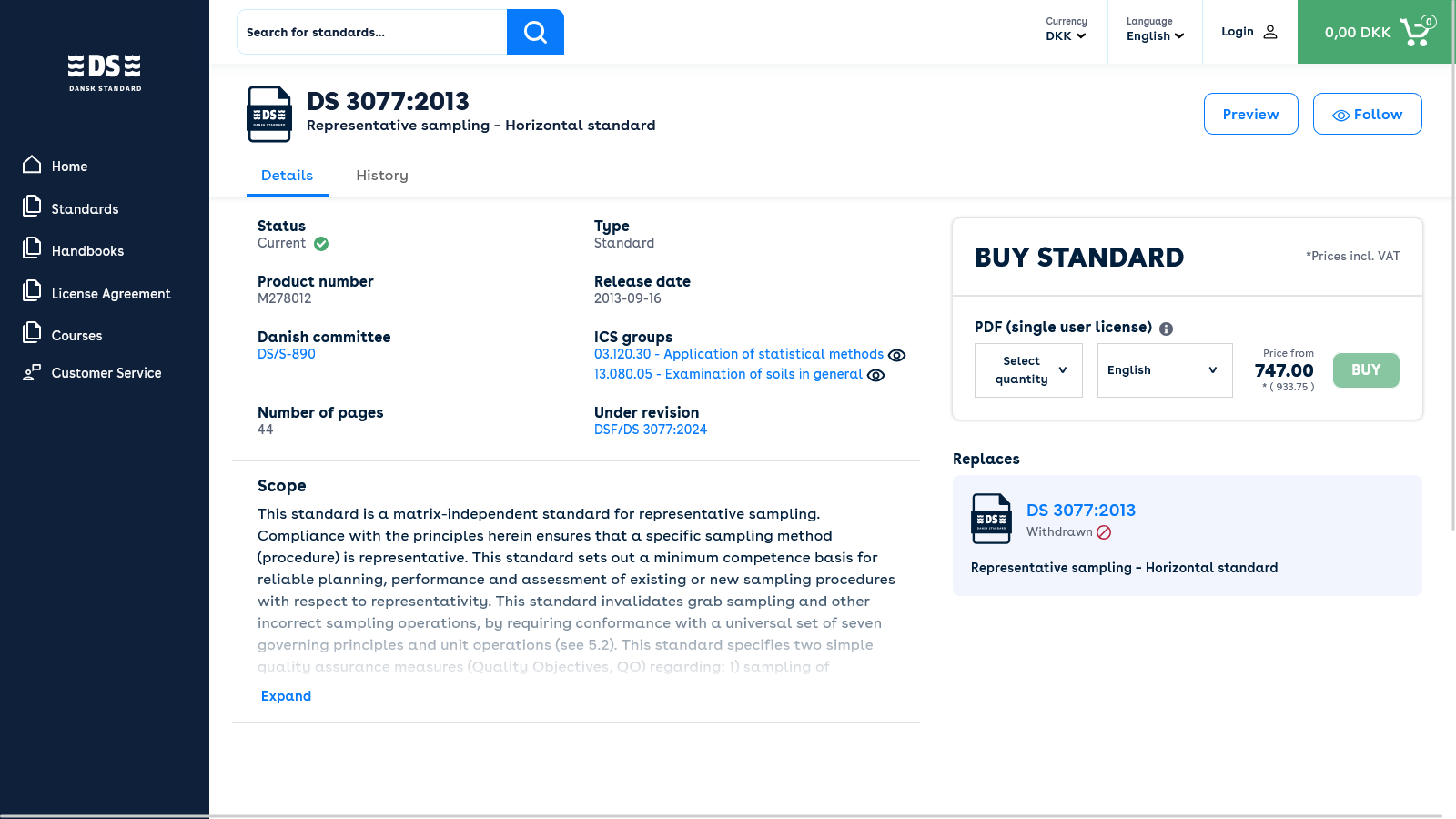The width and height of the screenshot is (1456, 819).
Task: Open Customer Service from the sidebar icon
Action: (32, 372)
